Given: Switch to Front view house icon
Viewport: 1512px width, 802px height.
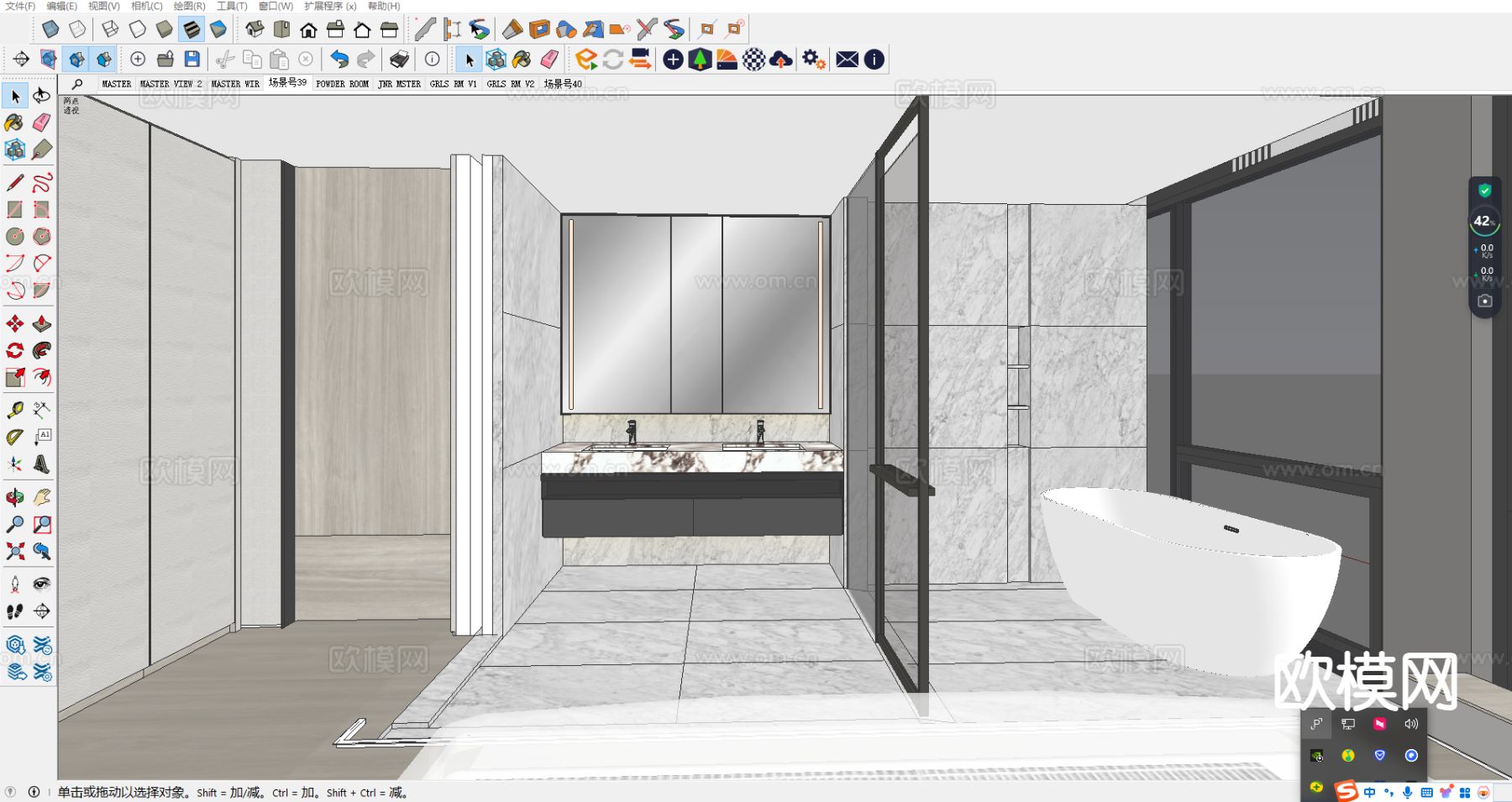Looking at the screenshot, I should [308, 30].
